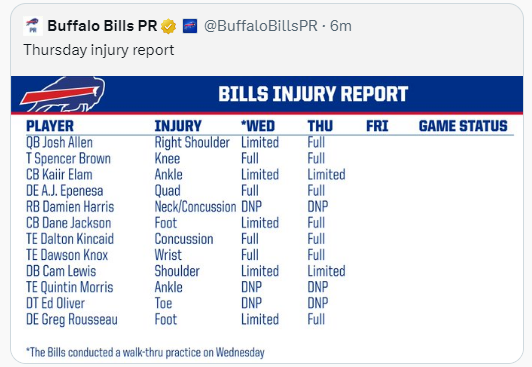
Task: Click the RB Damien Harris player name
Action: pyautogui.click(x=70, y=207)
